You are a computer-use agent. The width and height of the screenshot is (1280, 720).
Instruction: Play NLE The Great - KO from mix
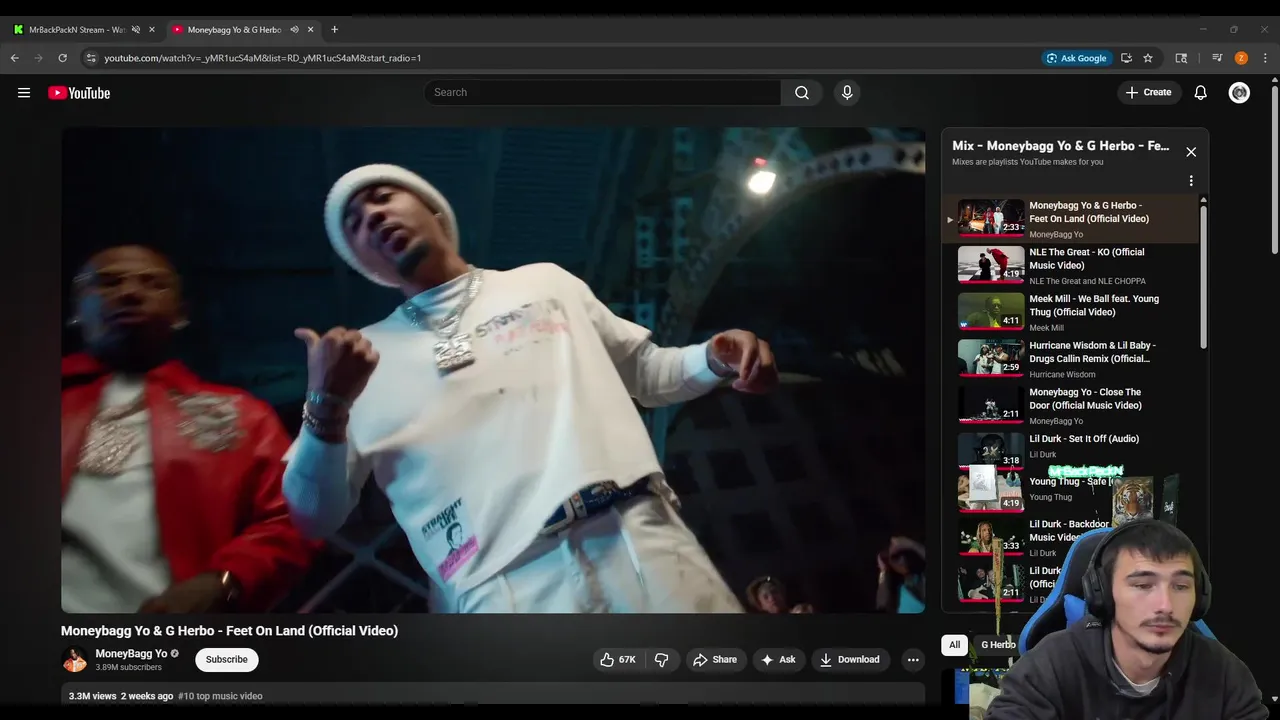pyautogui.click(x=1070, y=266)
